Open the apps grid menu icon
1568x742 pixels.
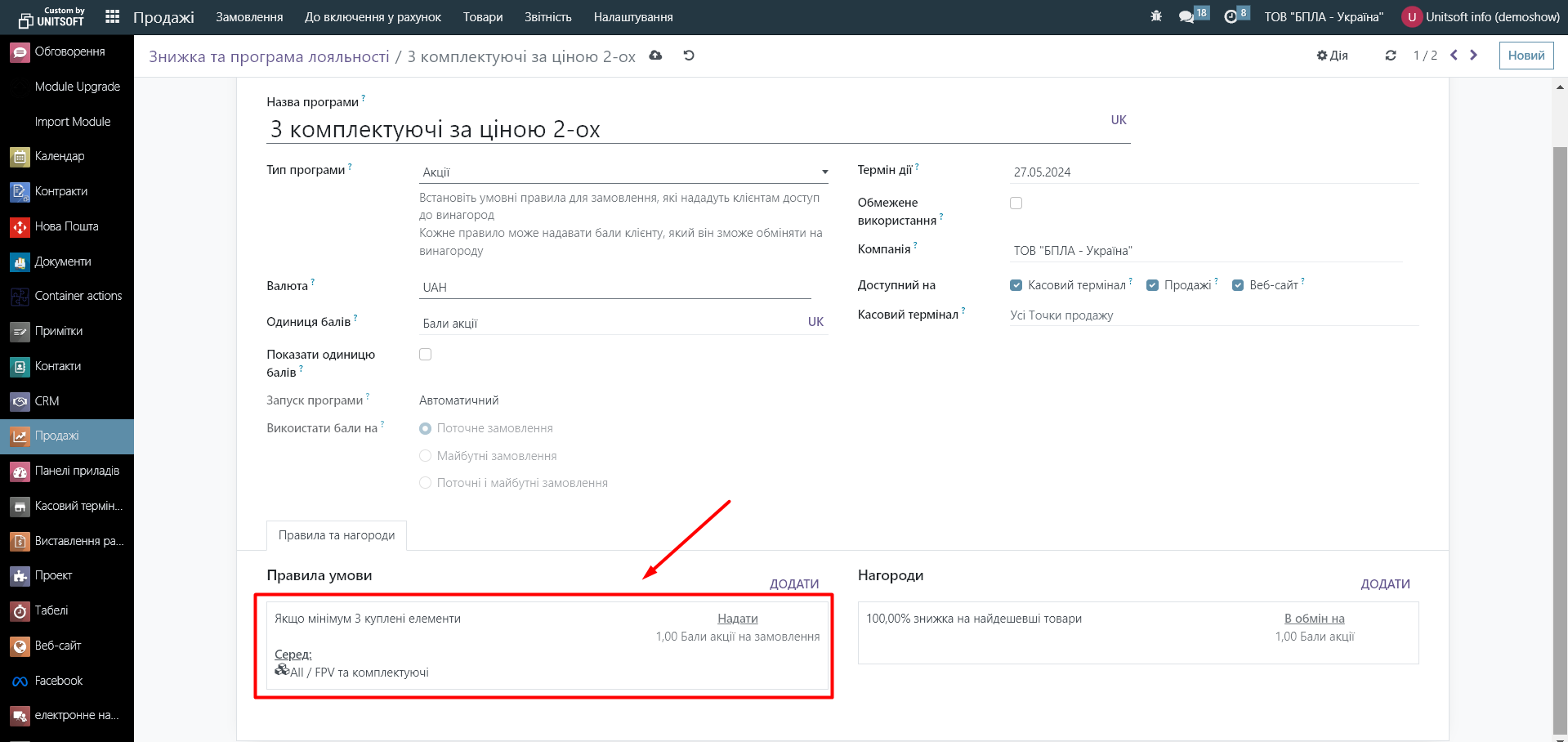tap(113, 16)
